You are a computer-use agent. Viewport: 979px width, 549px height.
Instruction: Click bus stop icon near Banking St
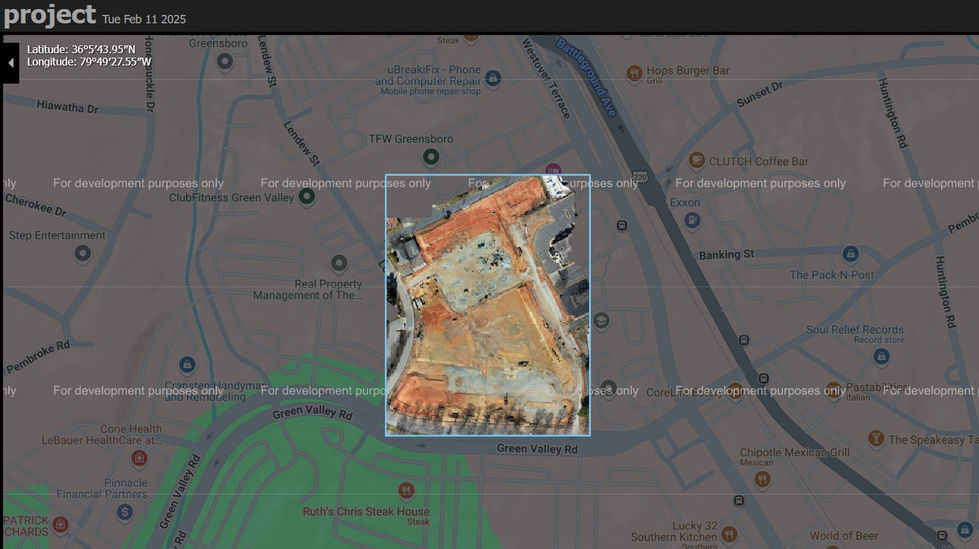pyautogui.click(x=622, y=225)
